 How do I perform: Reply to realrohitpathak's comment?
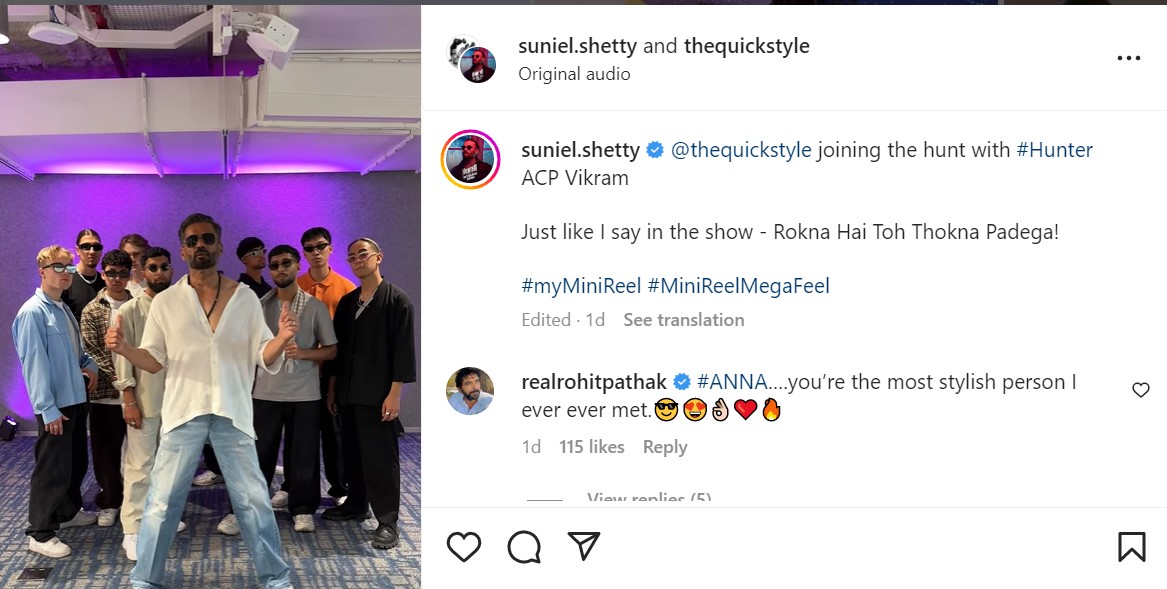coord(665,447)
